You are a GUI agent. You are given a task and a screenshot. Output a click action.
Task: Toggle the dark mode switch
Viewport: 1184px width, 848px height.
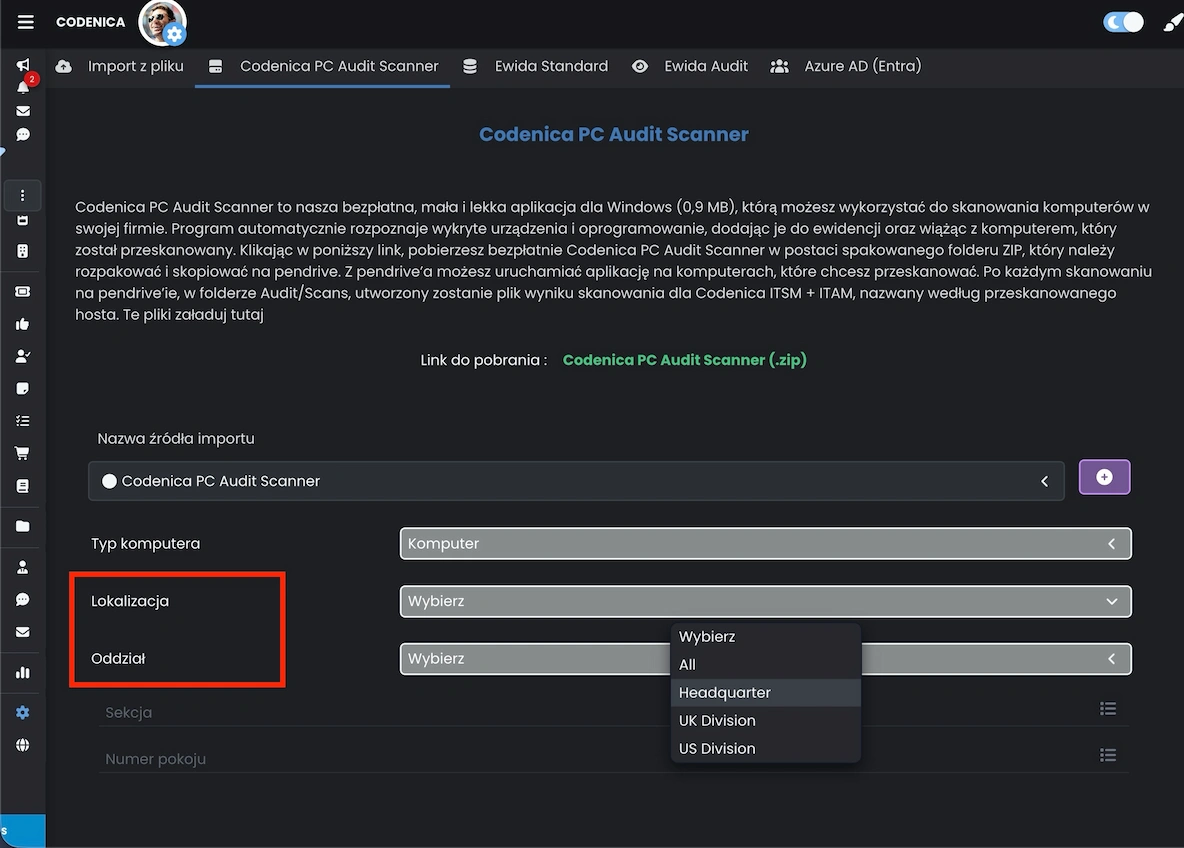point(1123,20)
